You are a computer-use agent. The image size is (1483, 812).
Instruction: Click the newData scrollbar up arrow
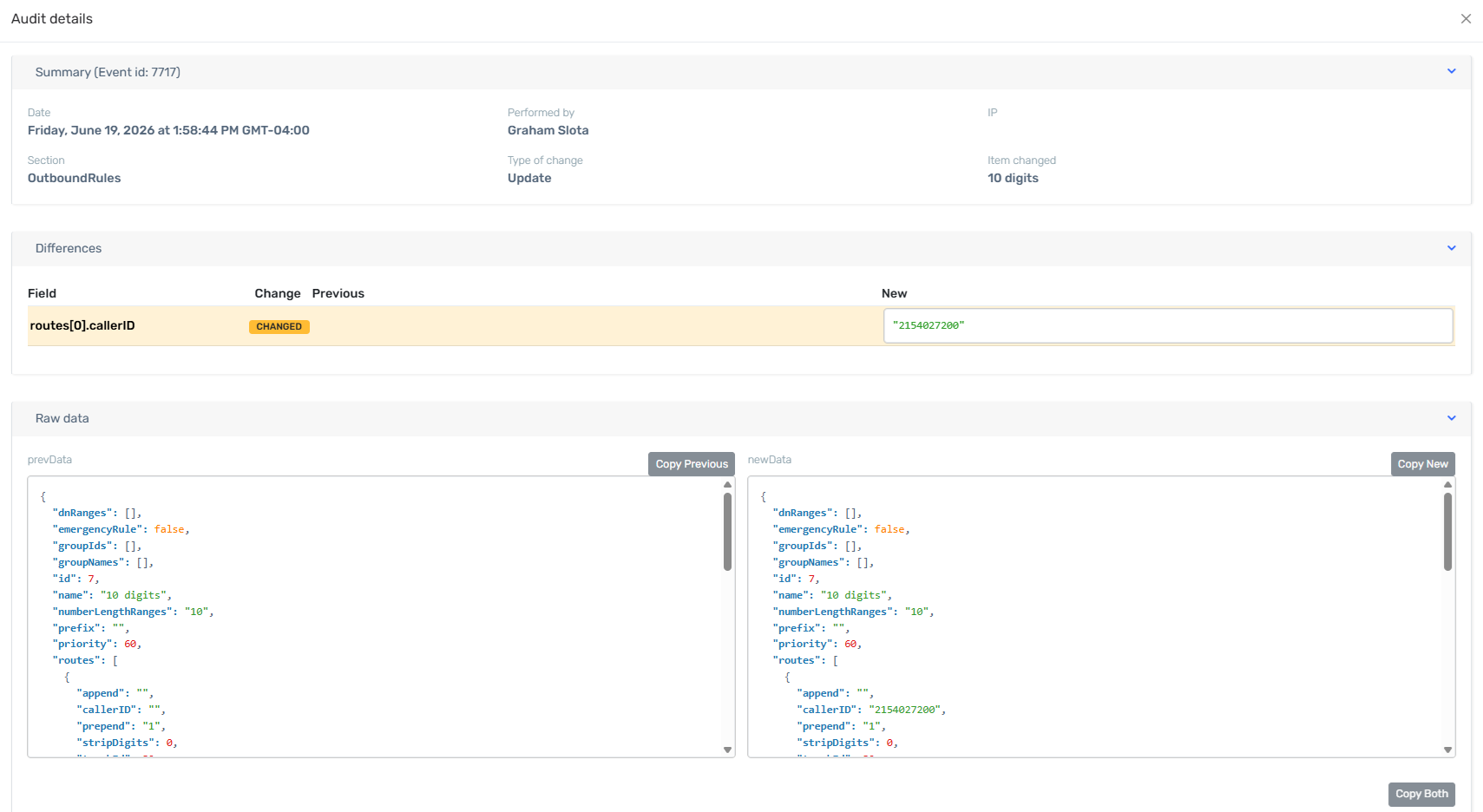coord(1447,485)
